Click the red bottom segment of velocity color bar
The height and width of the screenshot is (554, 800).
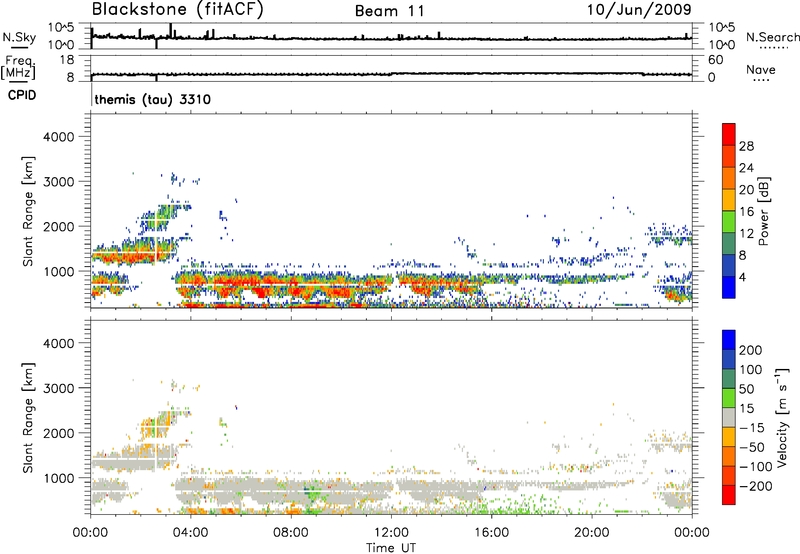(729, 495)
